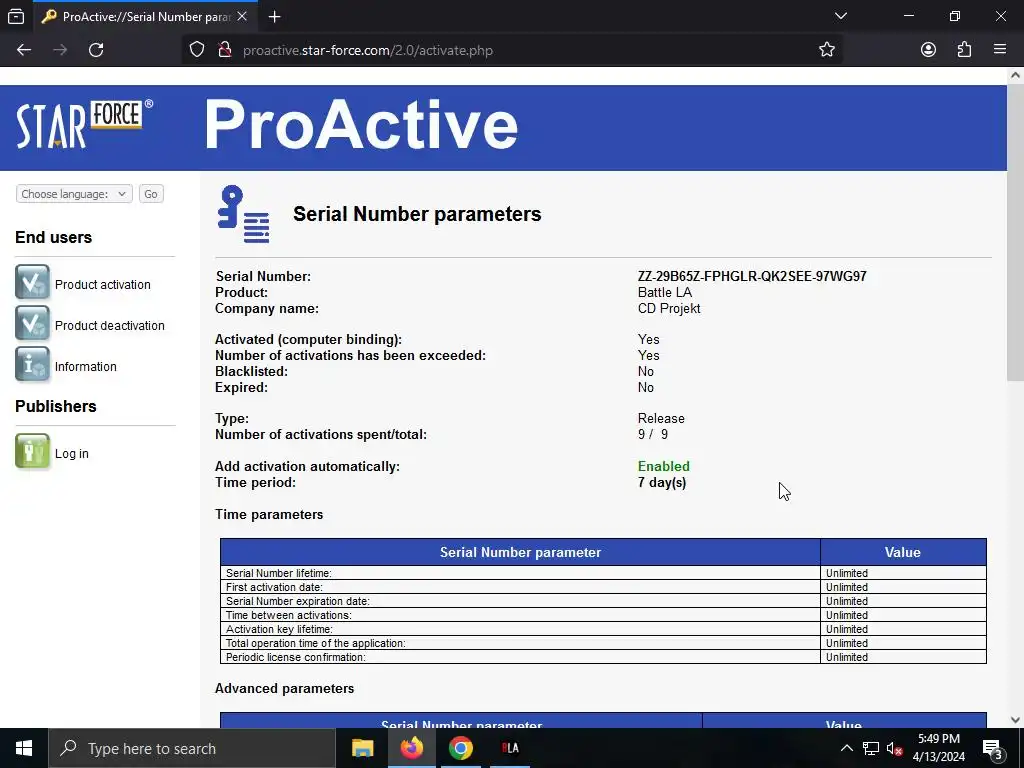Open File Explorer from the taskbar
Image resolution: width=1024 pixels, height=768 pixels.
tap(362, 748)
